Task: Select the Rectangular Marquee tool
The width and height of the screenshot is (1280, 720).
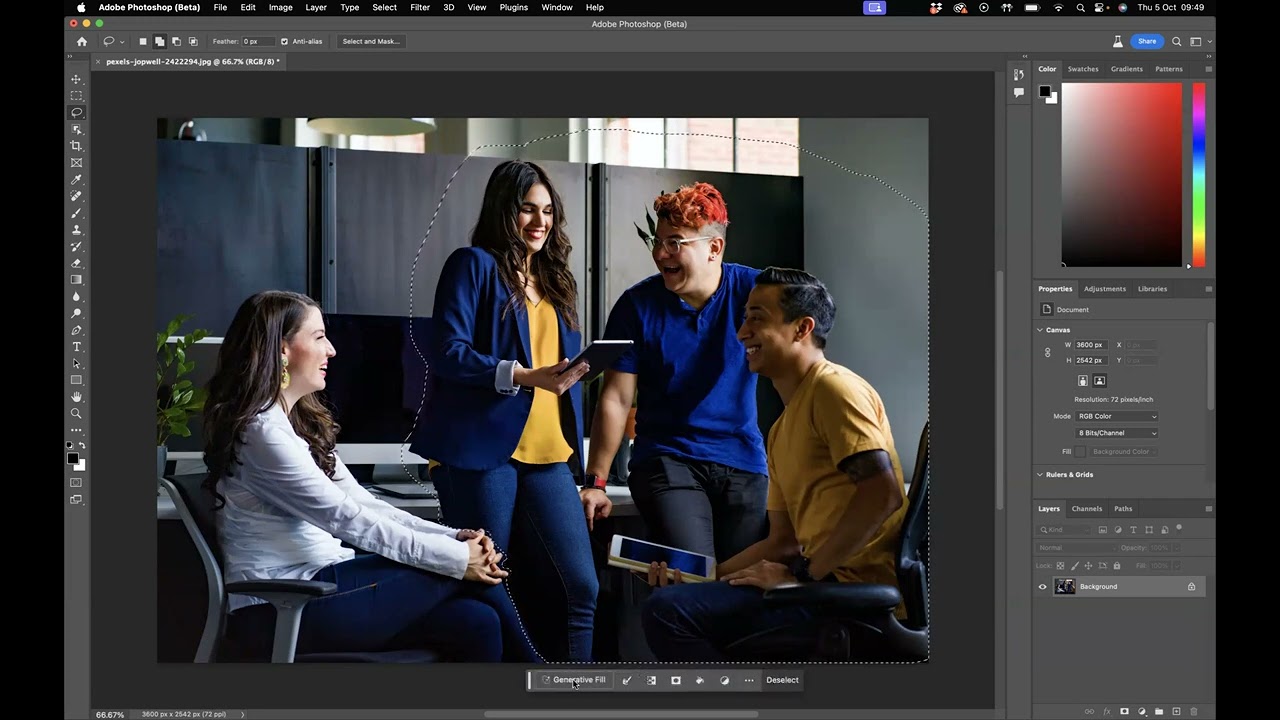Action: [76, 96]
